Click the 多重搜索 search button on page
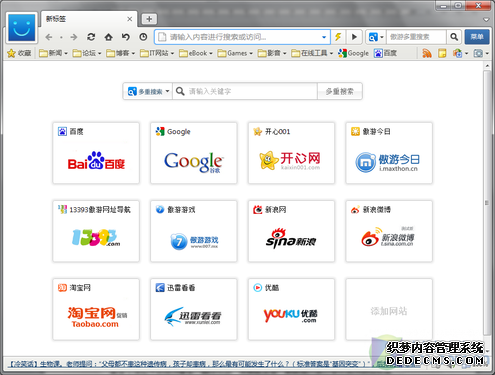 click(x=339, y=91)
